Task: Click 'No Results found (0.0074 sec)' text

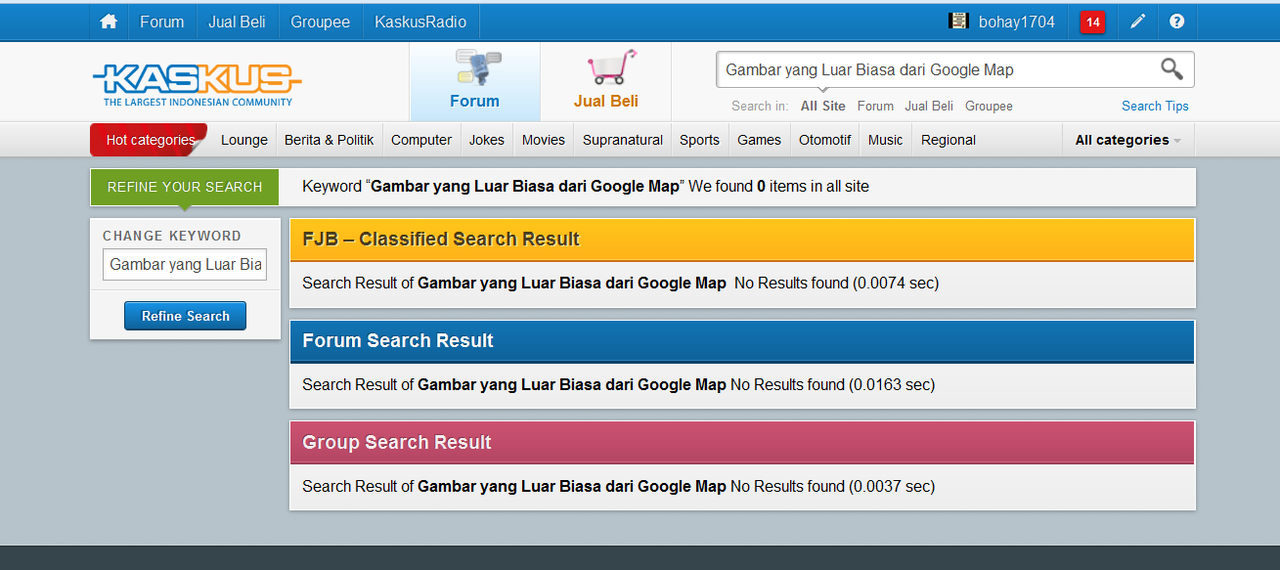Action: pos(836,283)
